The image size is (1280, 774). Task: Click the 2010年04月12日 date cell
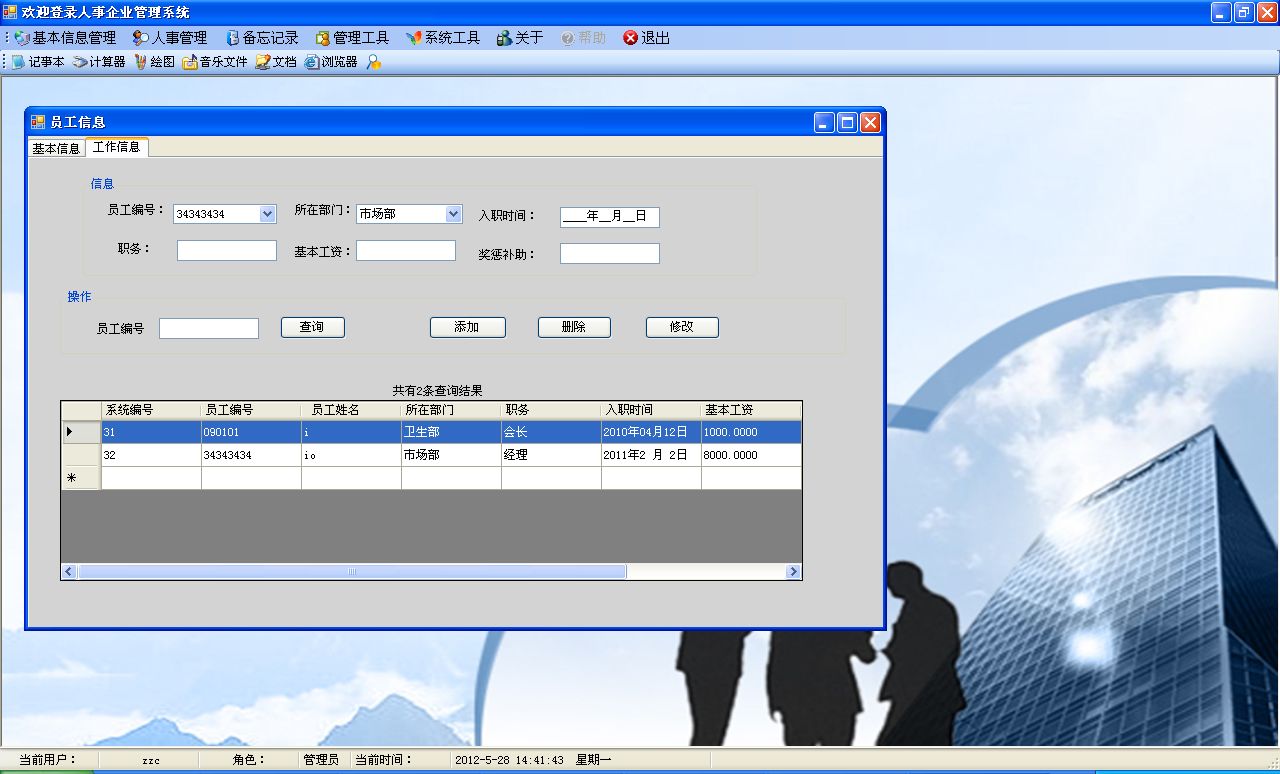[x=651, y=432]
